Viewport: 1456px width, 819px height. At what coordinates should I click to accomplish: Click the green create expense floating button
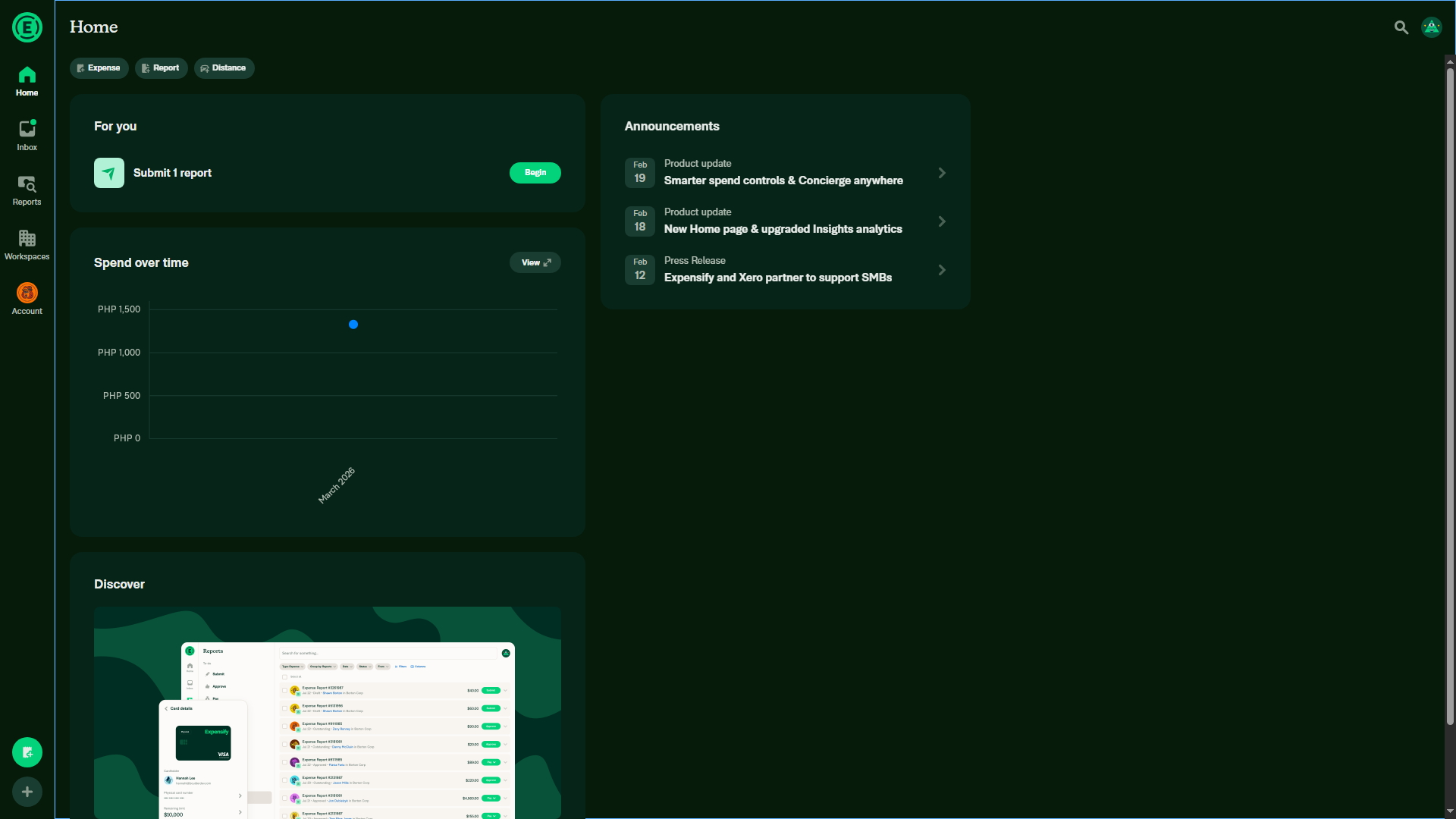27,752
